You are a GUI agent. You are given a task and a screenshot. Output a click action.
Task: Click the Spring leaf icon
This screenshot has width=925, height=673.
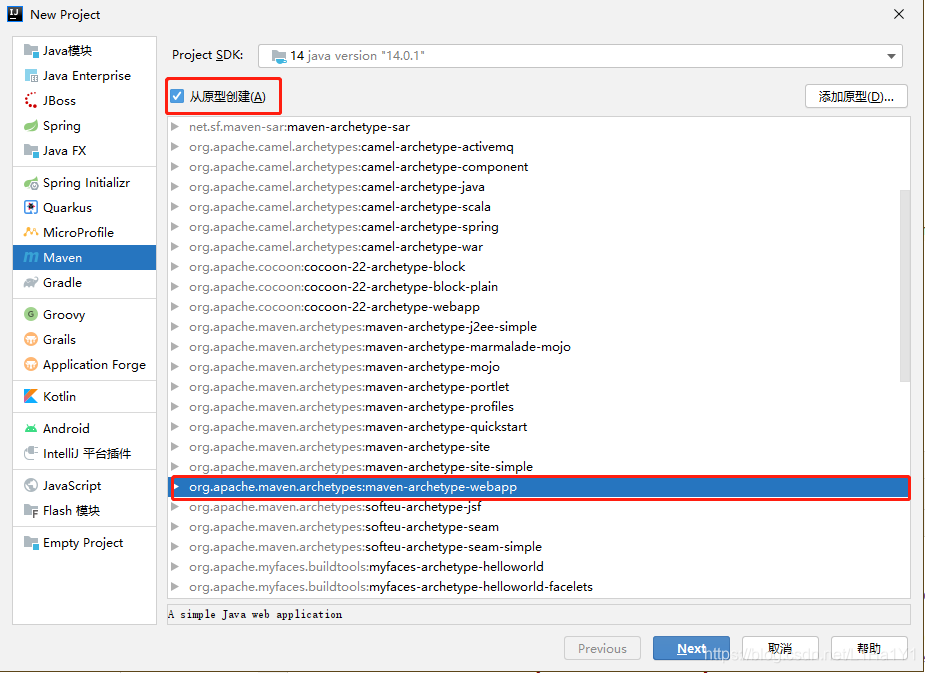point(31,126)
